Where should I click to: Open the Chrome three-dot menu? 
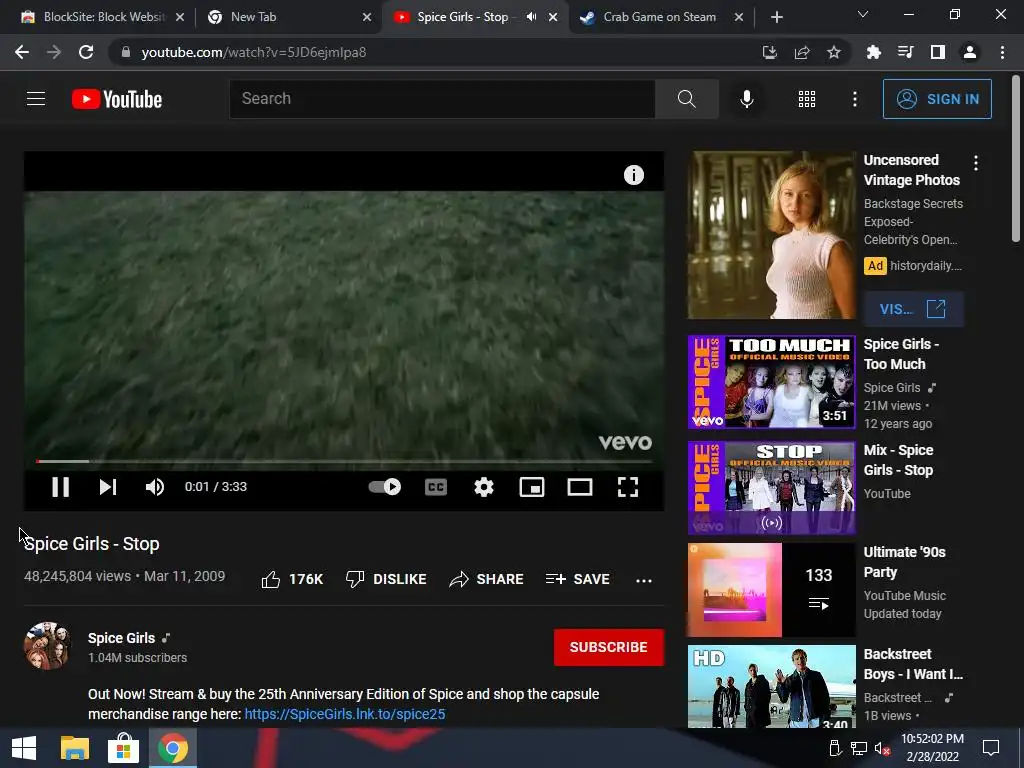point(1002,52)
